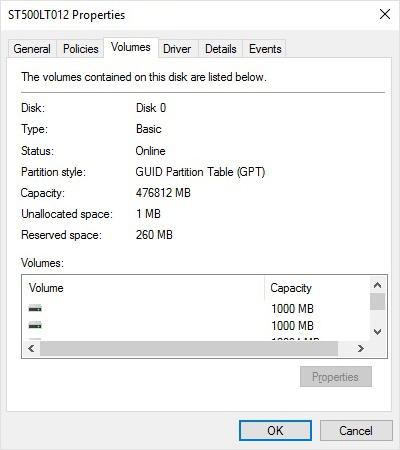This screenshot has height=450, width=400.
Task: Click the 260 MB reserved space value
Action: click(154, 235)
